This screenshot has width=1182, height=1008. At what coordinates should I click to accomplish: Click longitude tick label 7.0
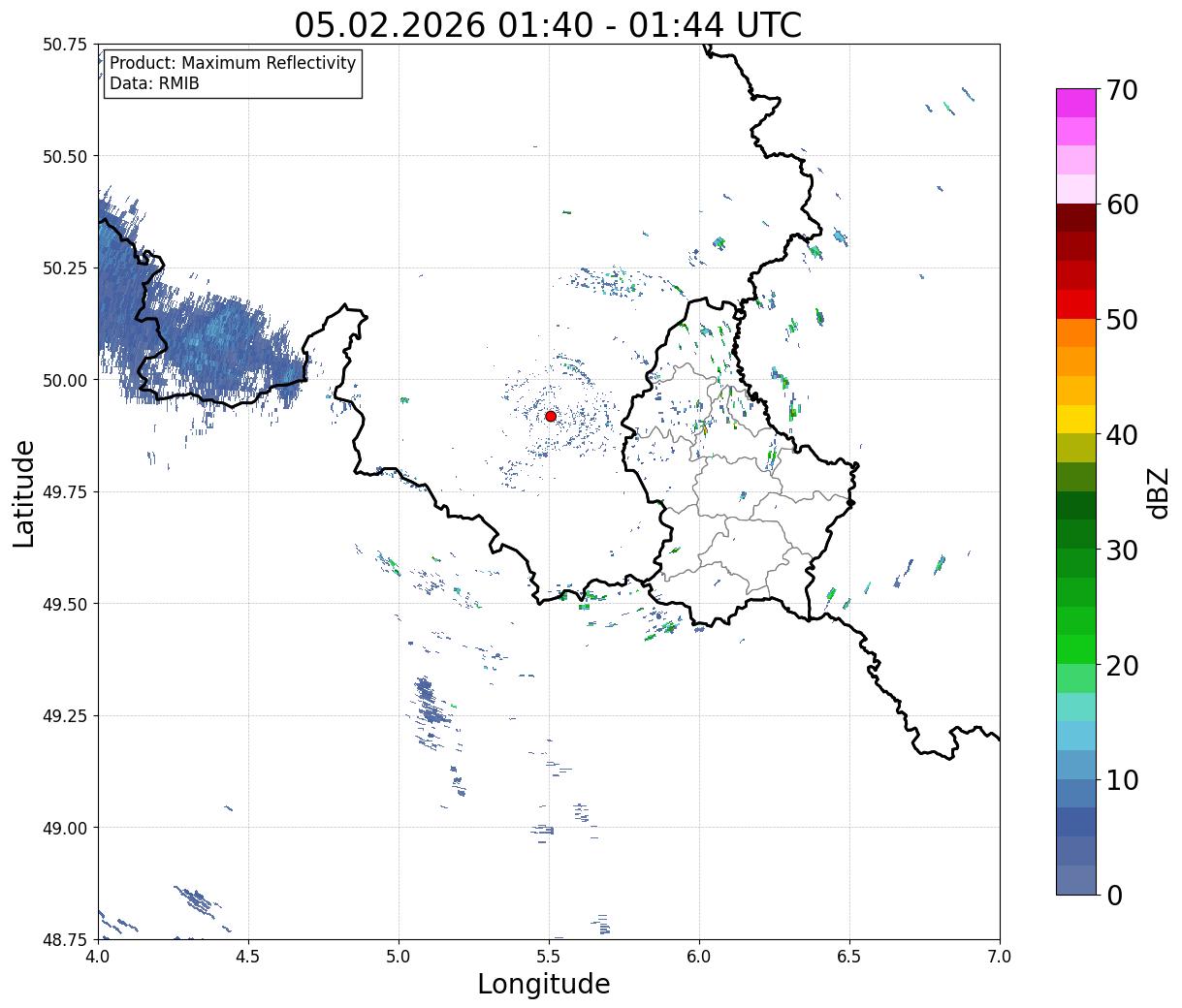1000,956
